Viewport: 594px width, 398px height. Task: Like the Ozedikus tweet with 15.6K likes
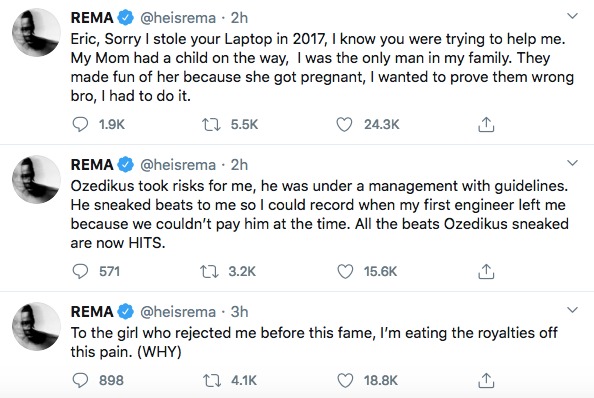(x=345, y=271)
